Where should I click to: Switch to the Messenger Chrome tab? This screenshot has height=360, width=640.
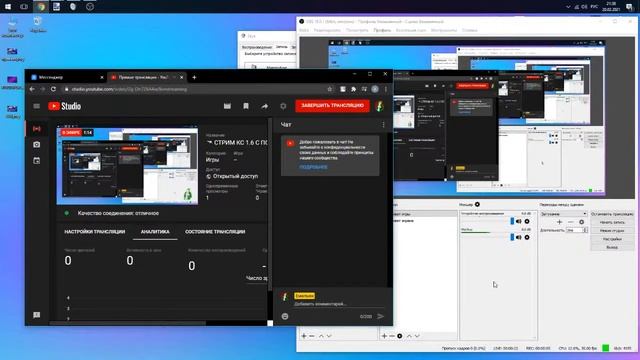66,77
